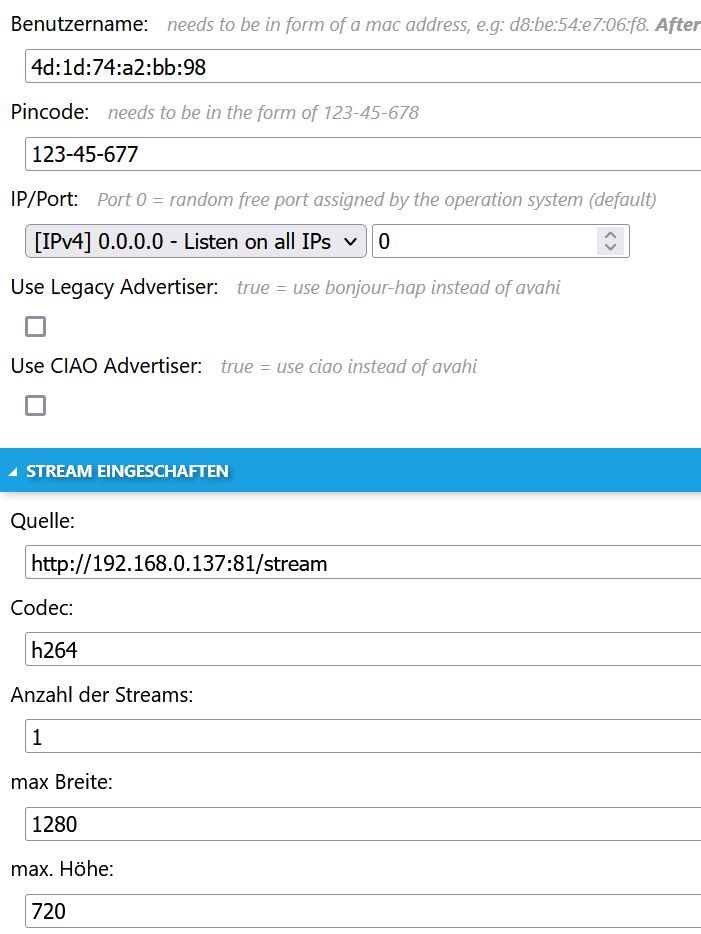Enable the Use Legacy Advertiser checkbox

[x=36, y=326]
